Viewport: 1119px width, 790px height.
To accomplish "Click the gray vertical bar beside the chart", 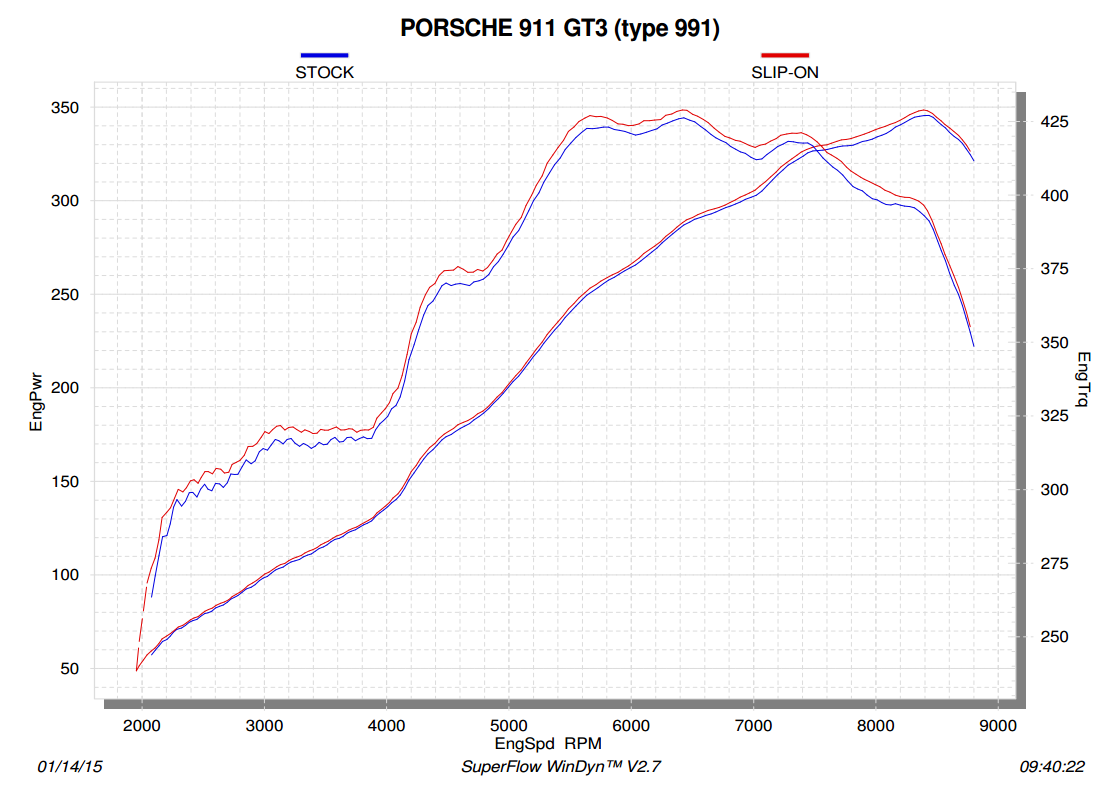I will [1022, 400].
